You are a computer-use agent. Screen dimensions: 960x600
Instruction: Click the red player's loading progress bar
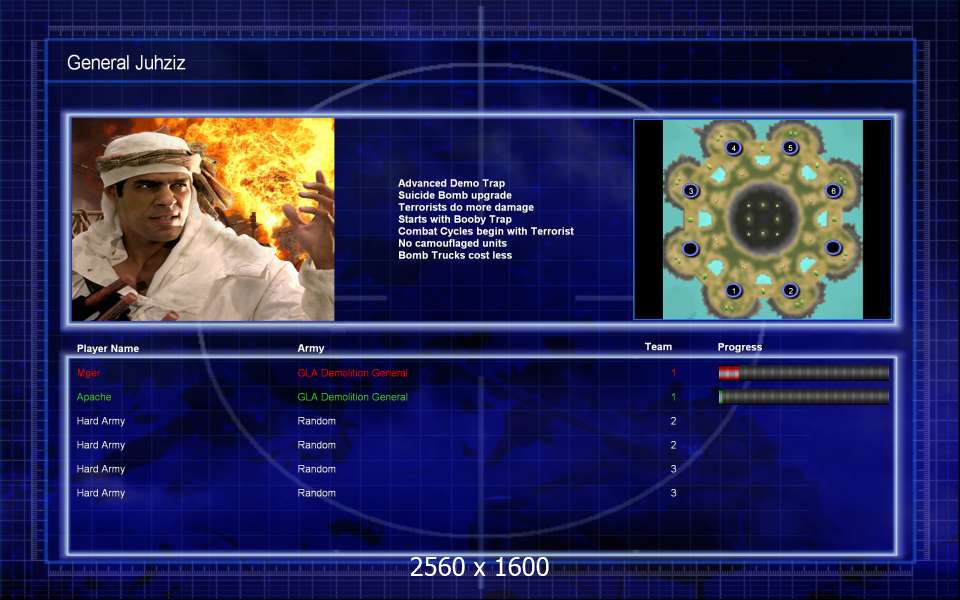[x=804, y=373]
